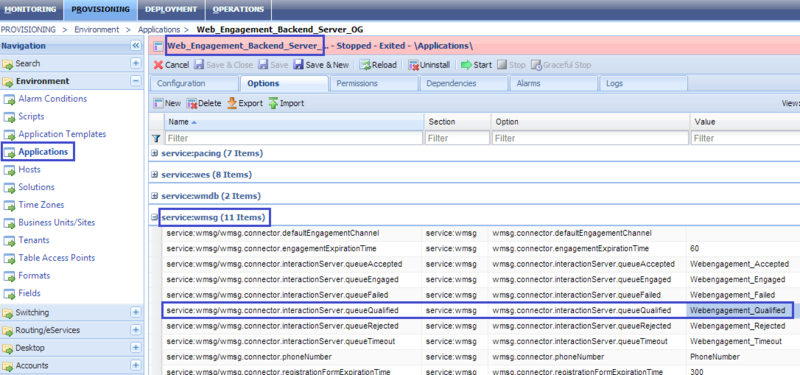Image resolution: width=800 pixels, height=375 pixels.
Task: Expand the Switching navigation section
Action: tap(136, 312)
